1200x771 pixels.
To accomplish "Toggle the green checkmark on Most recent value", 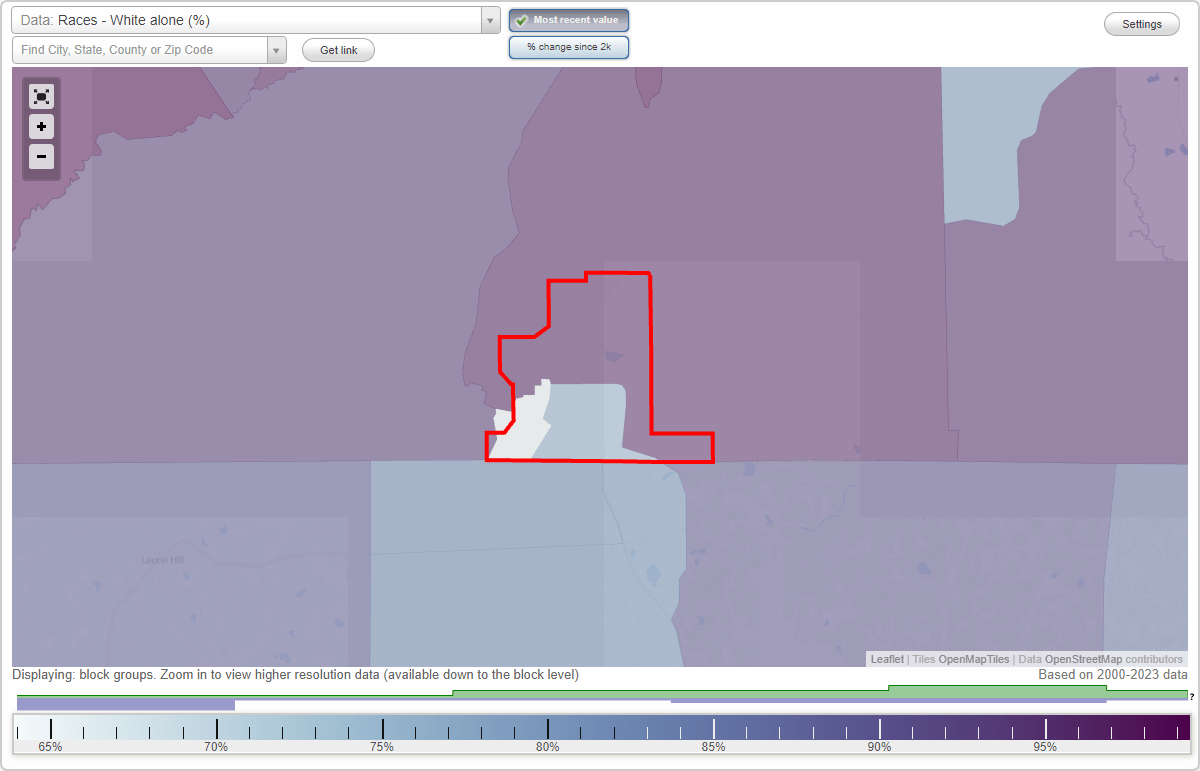I will [520, 19].
